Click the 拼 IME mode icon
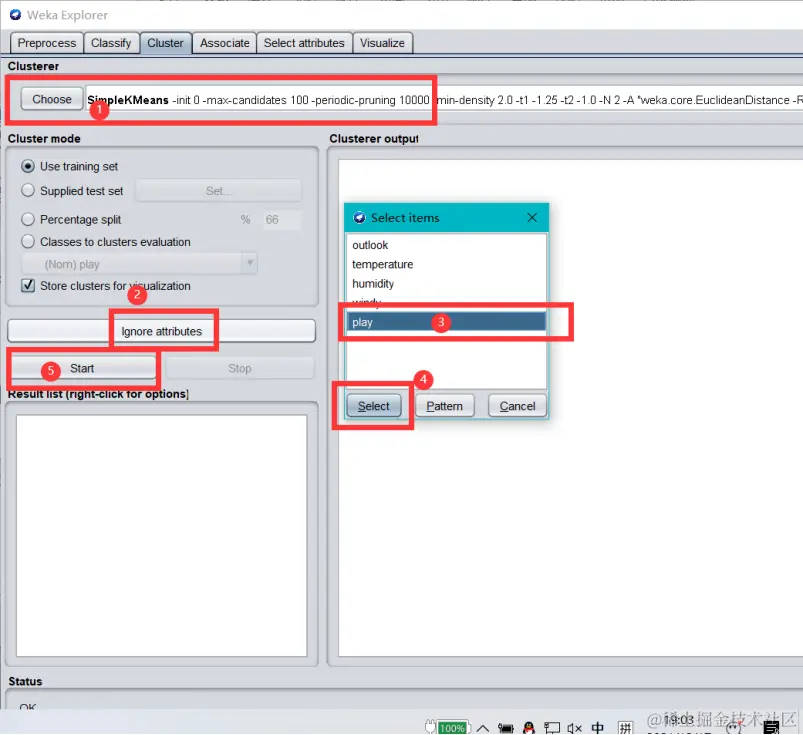This screenshot has height=735, width=803. (x=625, y=727)
